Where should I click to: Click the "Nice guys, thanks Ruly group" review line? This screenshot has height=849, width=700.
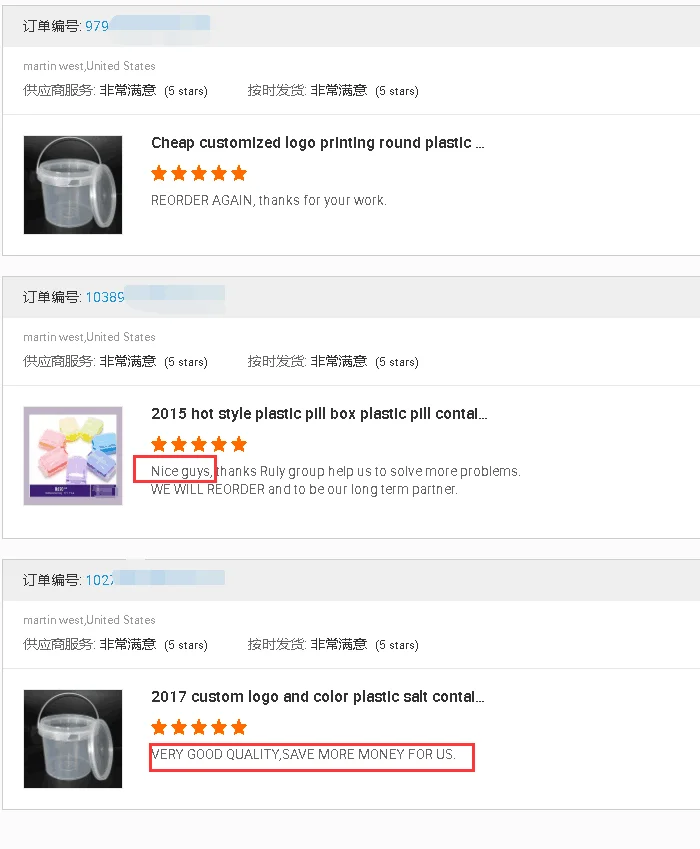point(335,471)
